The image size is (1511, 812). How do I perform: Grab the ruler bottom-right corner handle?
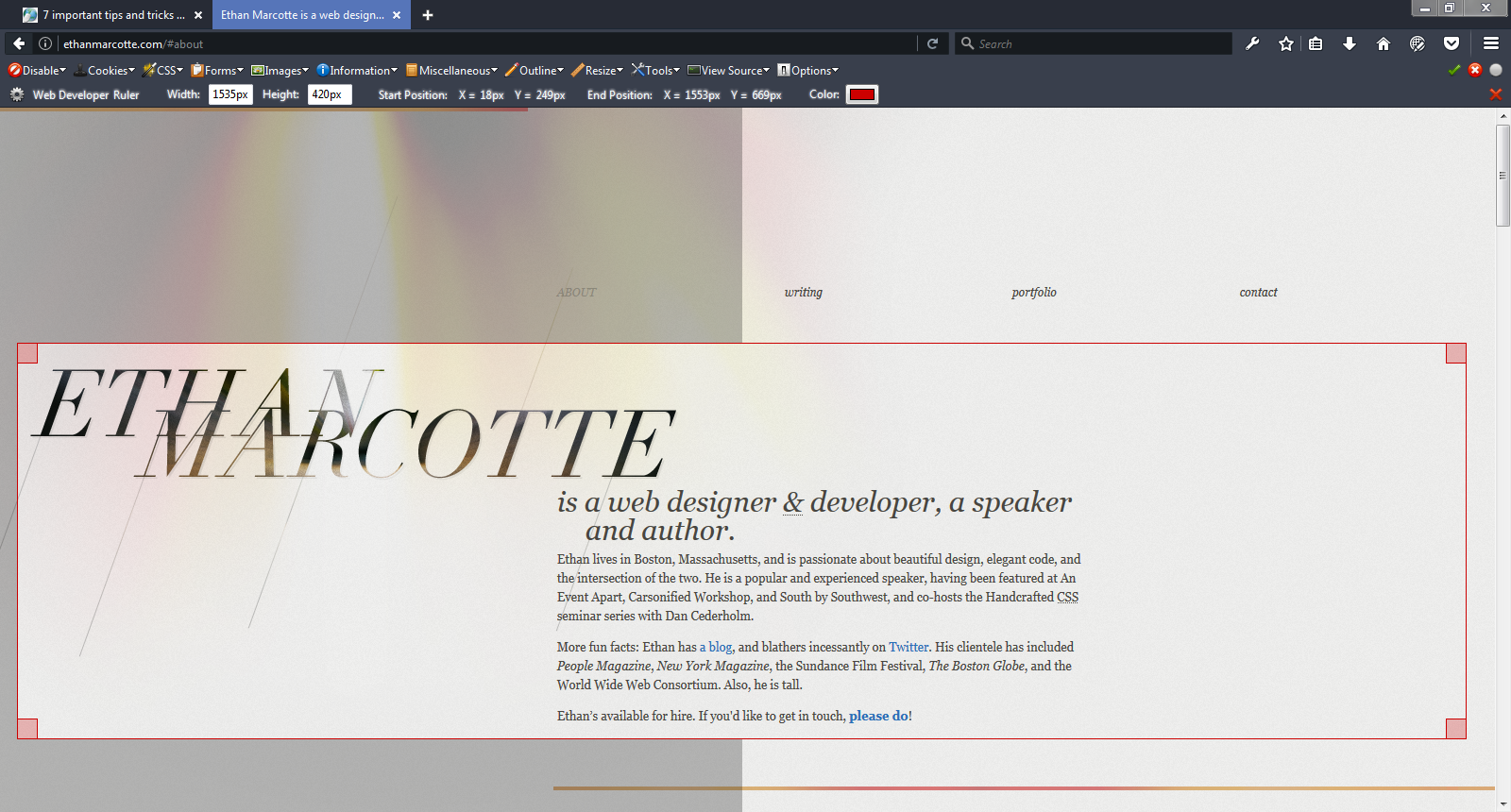1456,729
